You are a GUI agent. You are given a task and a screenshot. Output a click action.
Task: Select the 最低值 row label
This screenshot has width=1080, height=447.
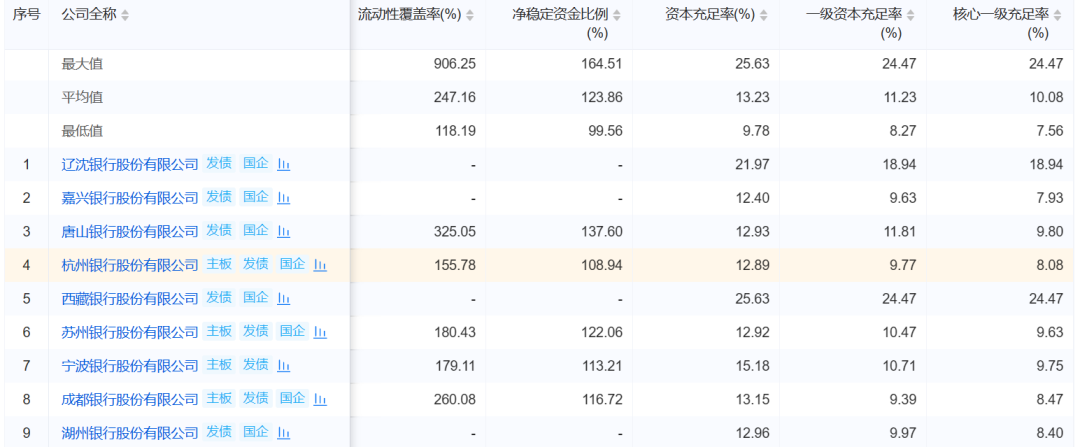pyautogui.click(x=82, y=131)
